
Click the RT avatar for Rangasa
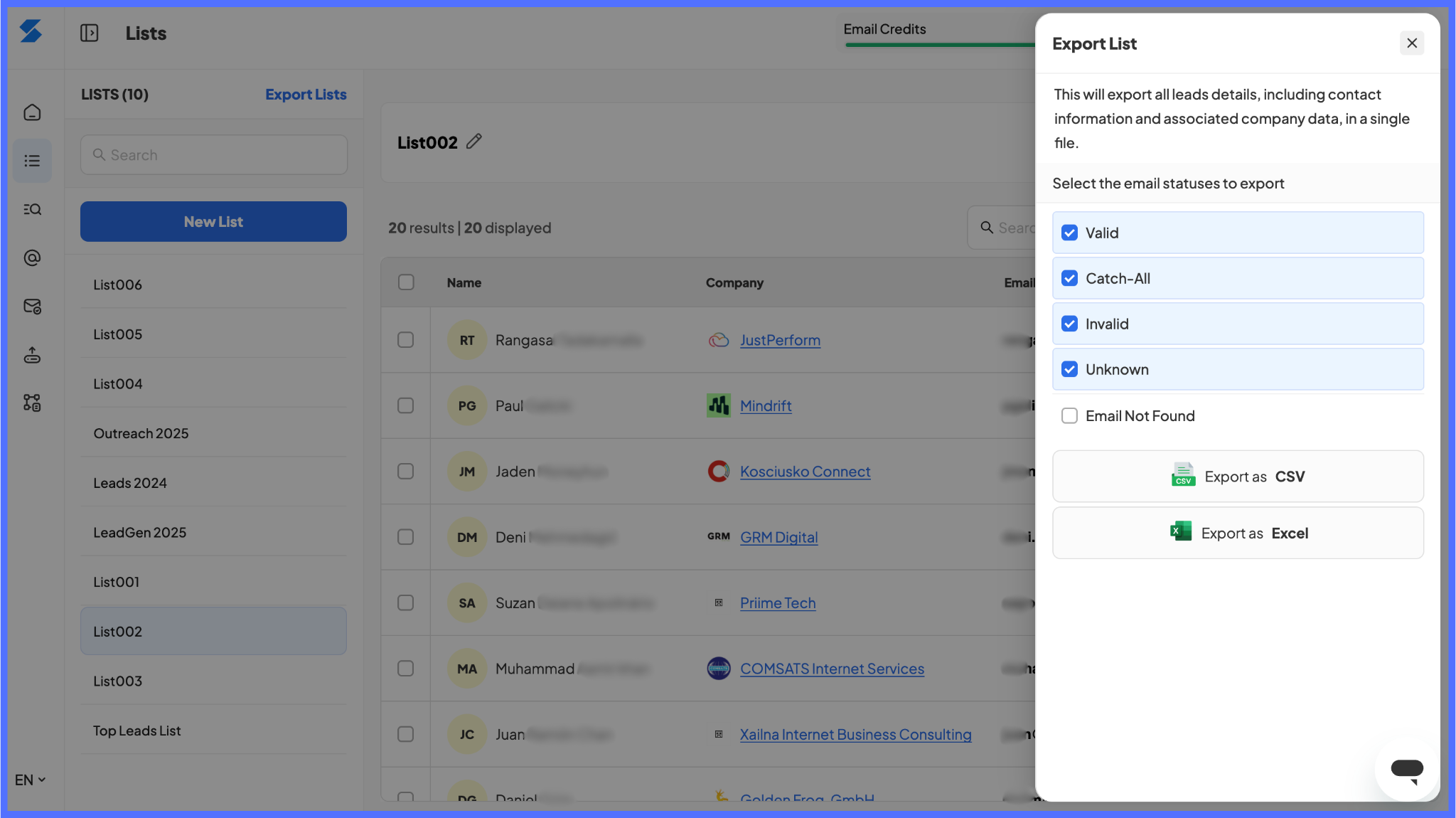[467, 340]
